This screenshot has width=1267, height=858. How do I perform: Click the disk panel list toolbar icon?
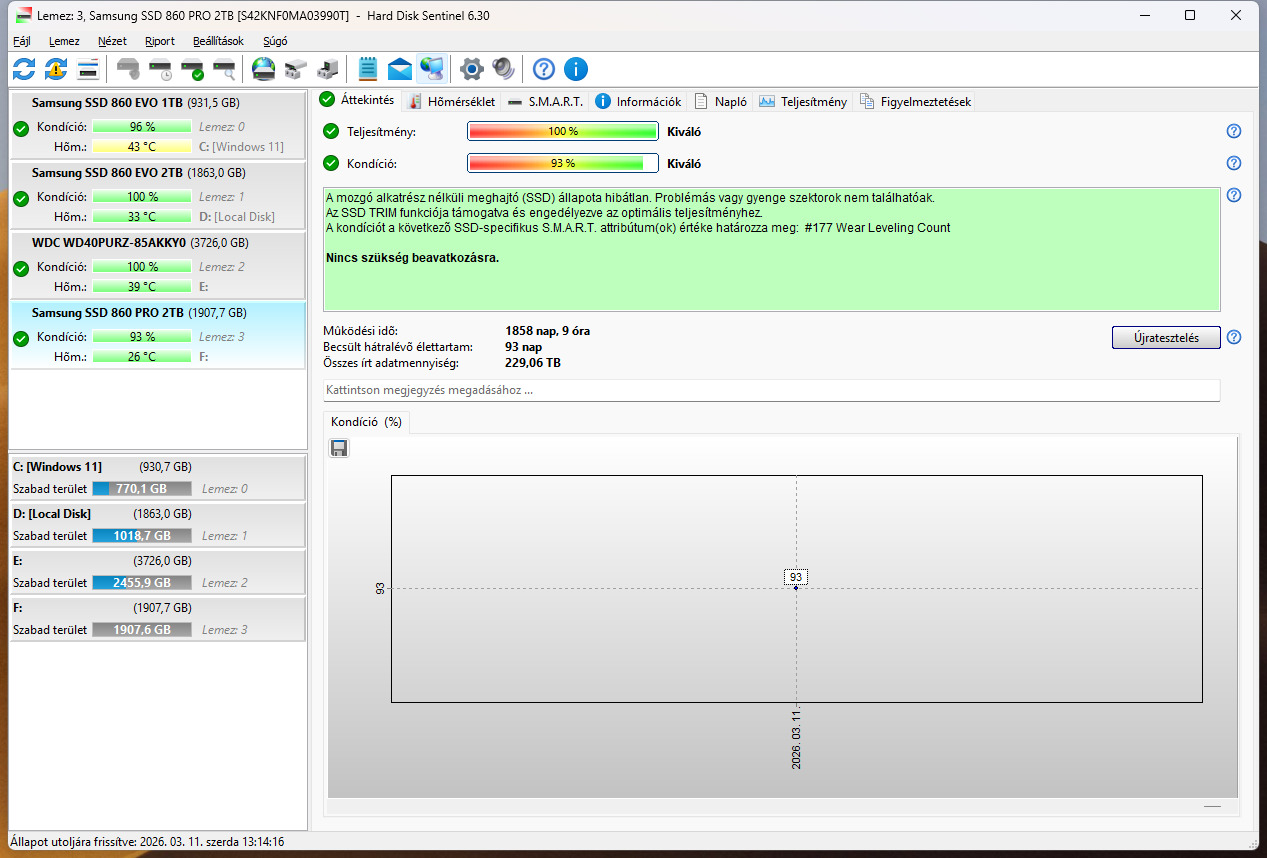pyautogui.click(x=88, y=69)
